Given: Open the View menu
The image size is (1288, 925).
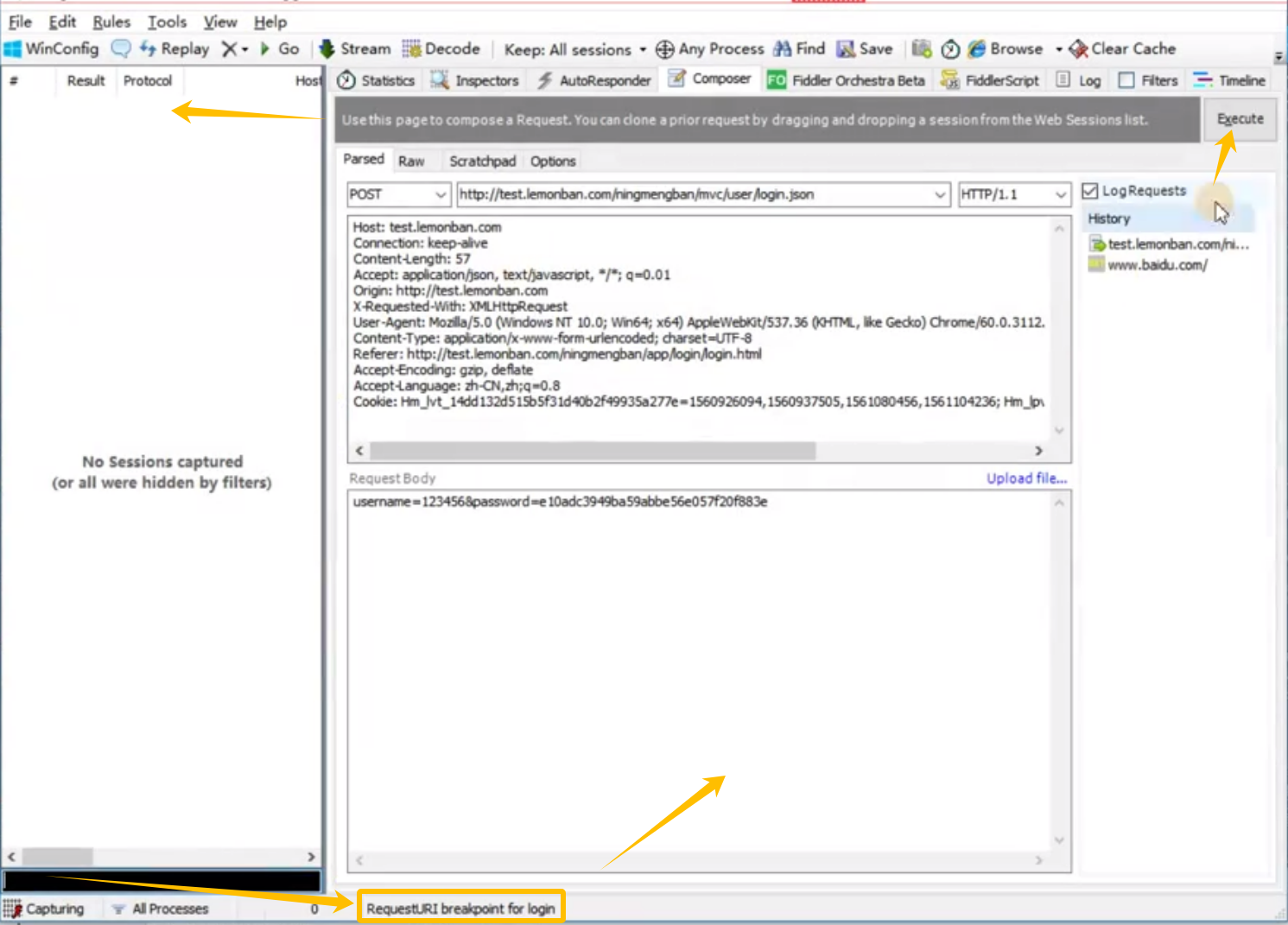Looking at the screenshot, I should (220, 22).
